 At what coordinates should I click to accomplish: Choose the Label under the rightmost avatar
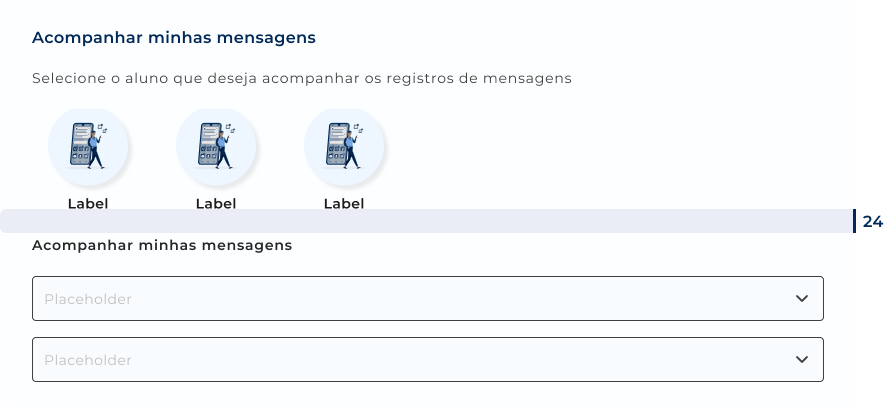click(344, 203)
